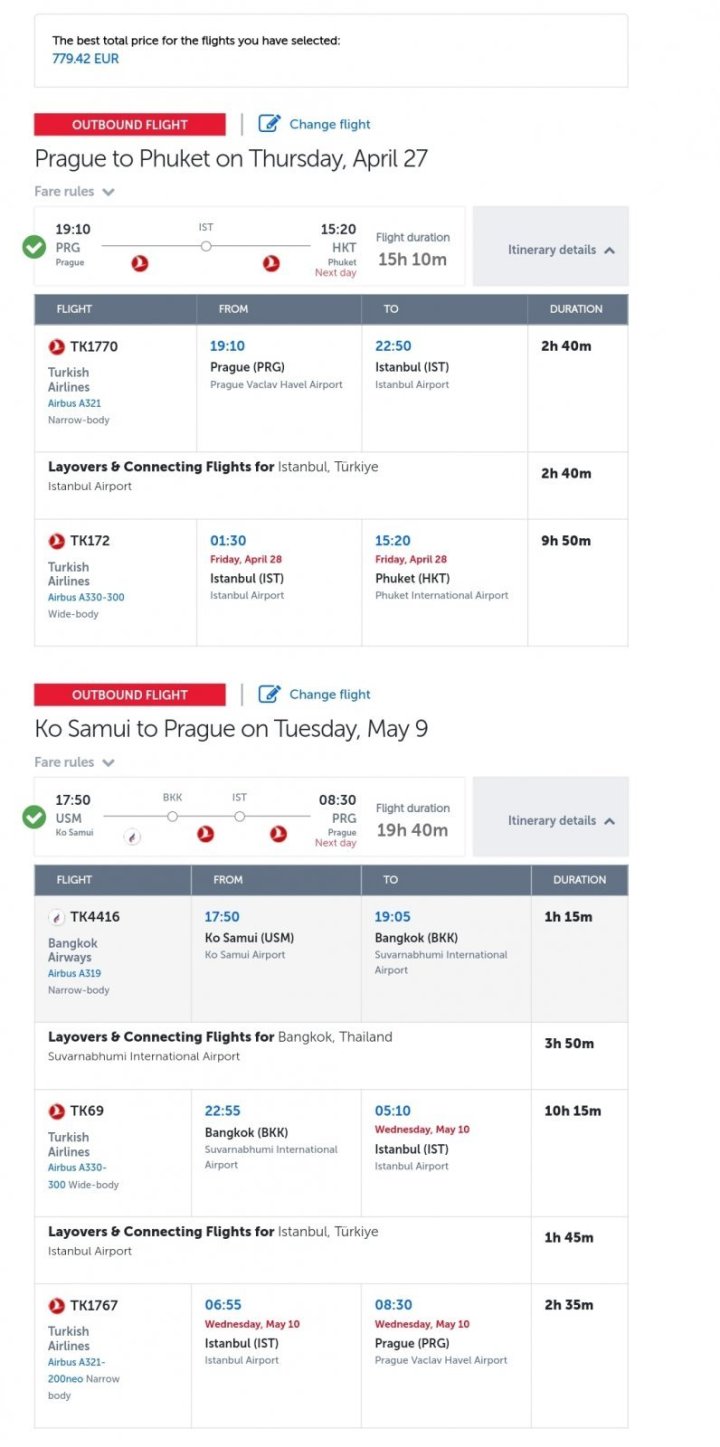Click the Bangkok Airways logo next to TK4416
The image size is (720, 1447).
57,917
